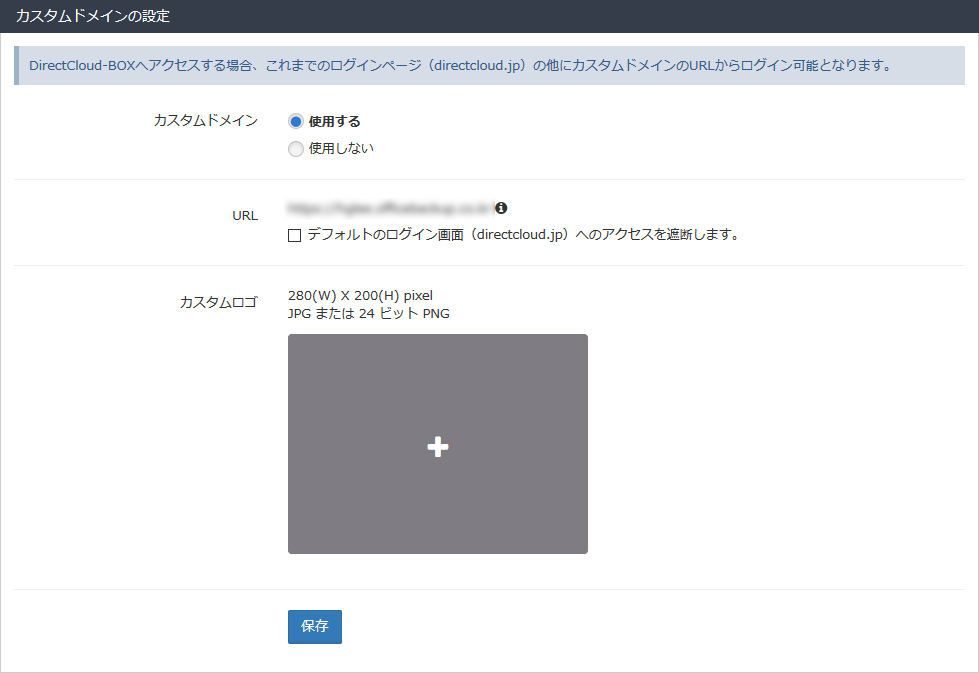Screen dimensions: 979x673
Task: Click the info icon beside the URL
Action: point(501,208)
